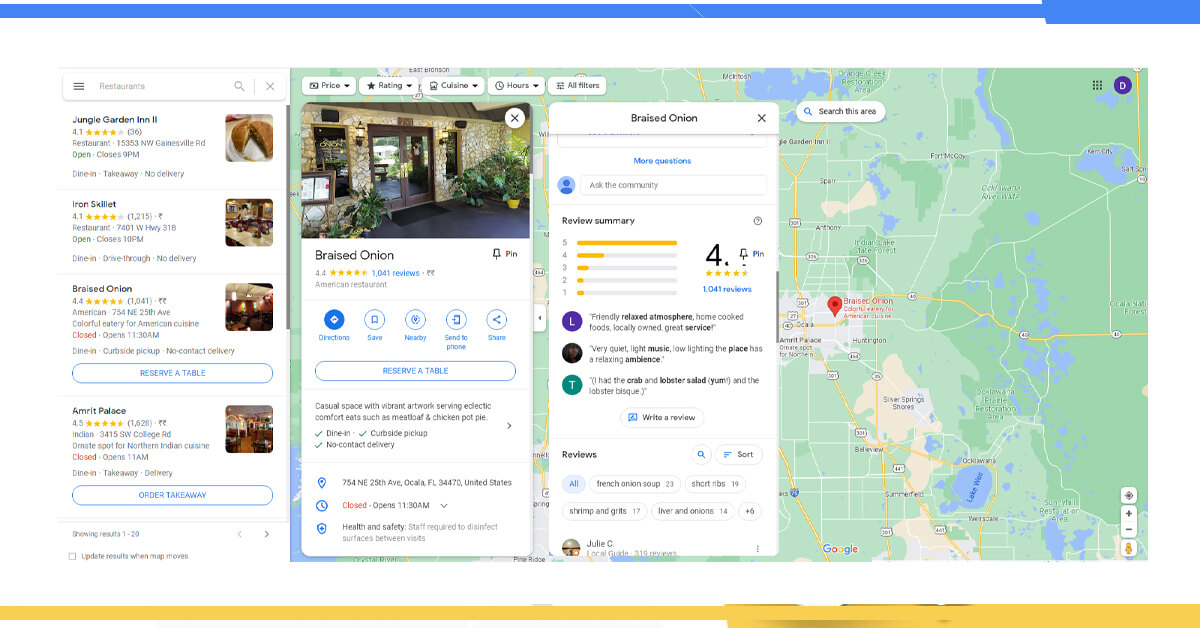Click More questions link
Screen dimensions: 1200x628
(x=662, y=161)
